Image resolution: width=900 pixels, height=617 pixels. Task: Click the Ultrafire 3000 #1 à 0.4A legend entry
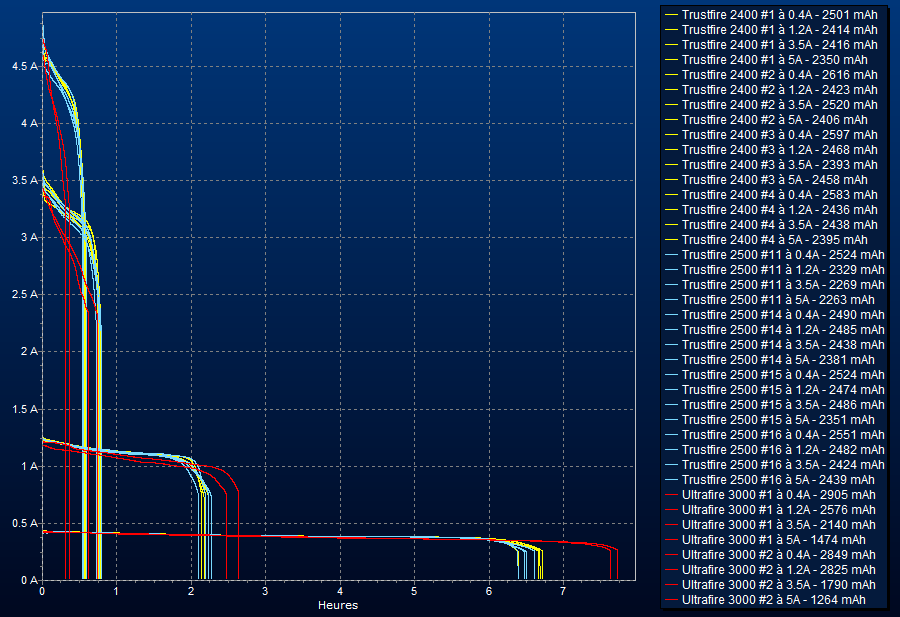[x=778, y=495]
